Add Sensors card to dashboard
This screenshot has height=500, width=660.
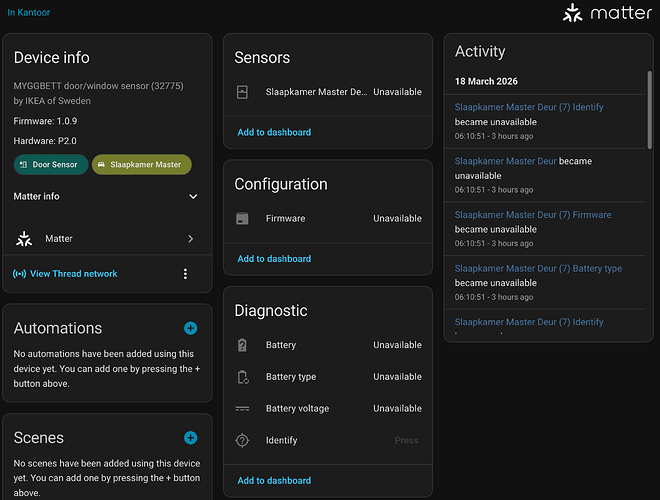tap(274, 132)
